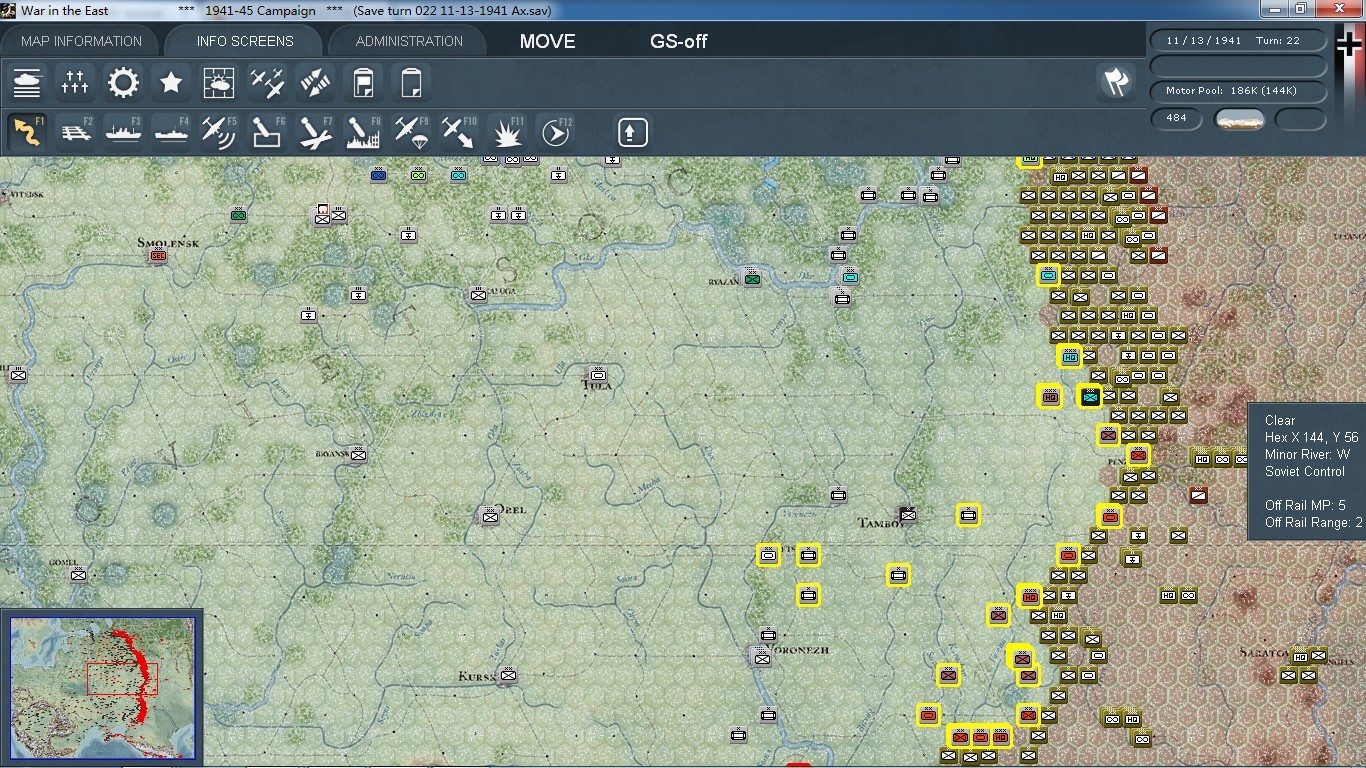This screenshot has height=768, width=1366.
Task: Click the minimap overview thumbnail
Action: (x=102, y=688)
